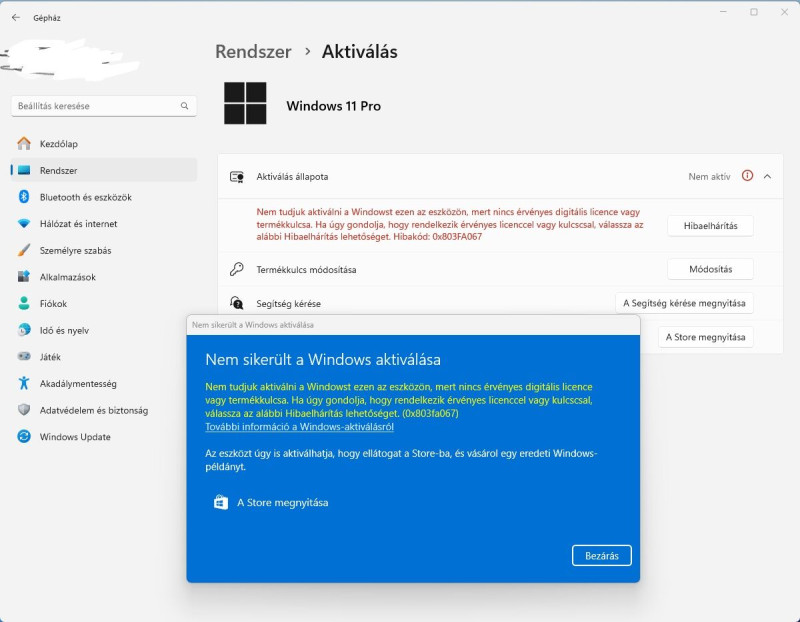Click the Aktiválás állapota certificate icon

(237, 177)
